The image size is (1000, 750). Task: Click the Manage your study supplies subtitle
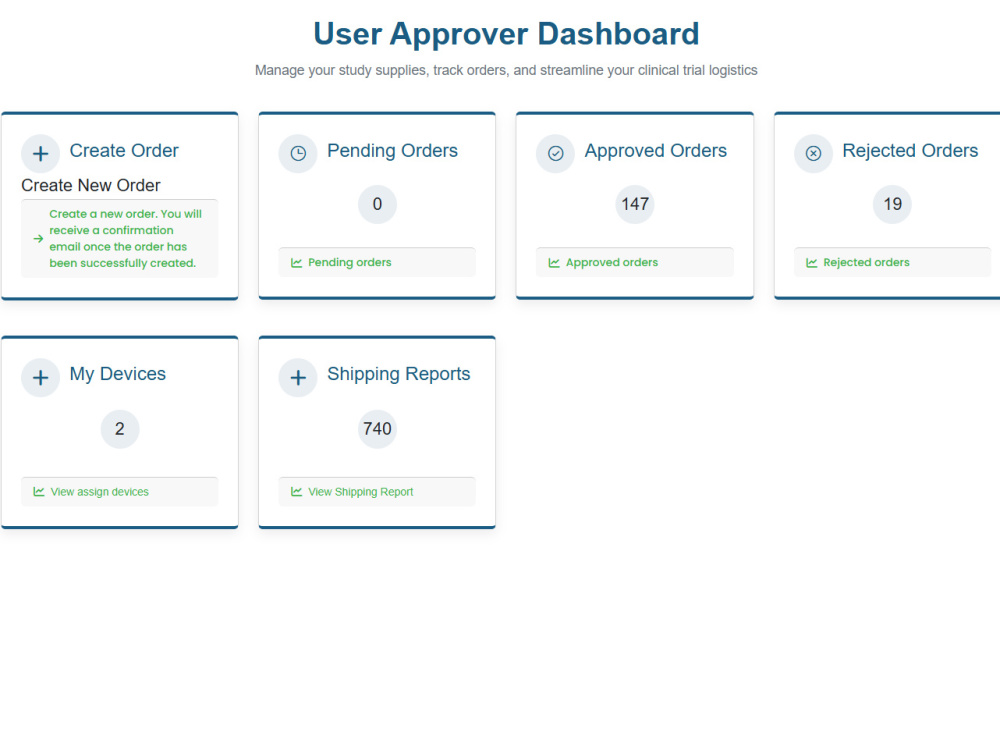(506, 70)
